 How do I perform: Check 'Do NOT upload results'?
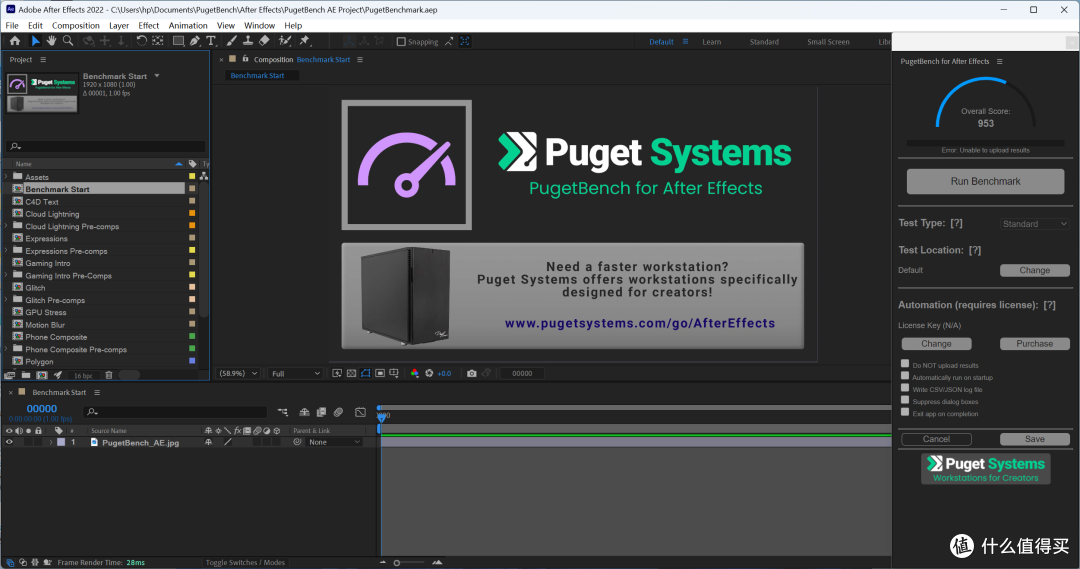(x=905, y=364)
